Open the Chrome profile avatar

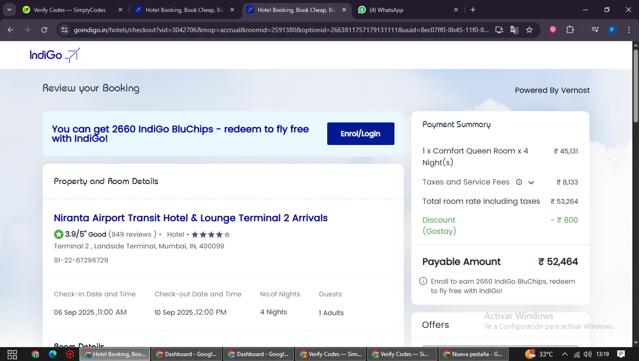[x=612, y=30]
